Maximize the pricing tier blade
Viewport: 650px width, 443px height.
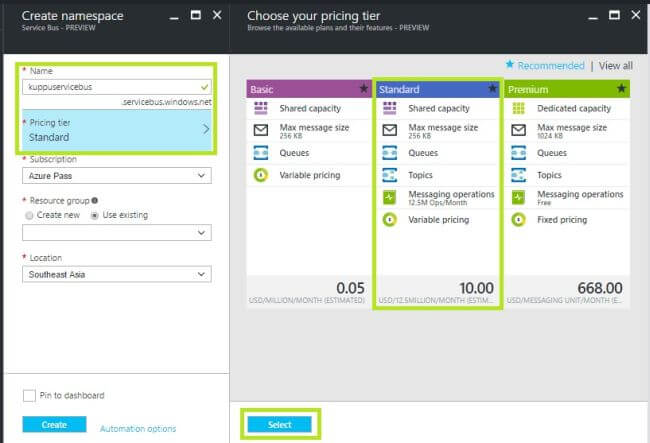(614, 15)
